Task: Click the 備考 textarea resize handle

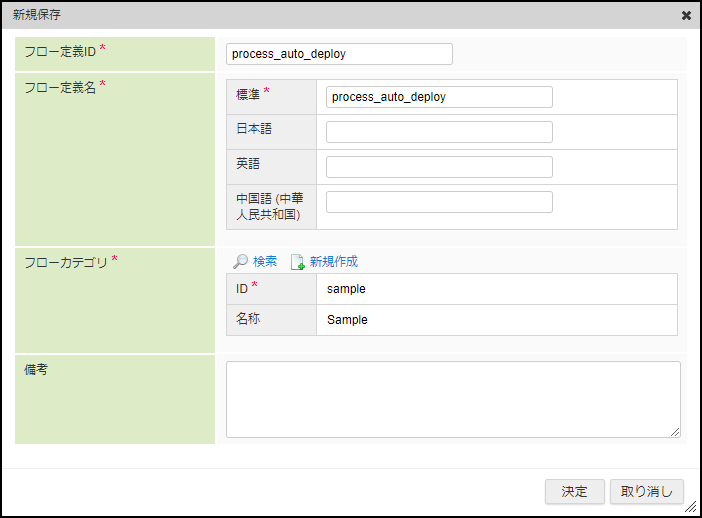Action: point(675,432)
